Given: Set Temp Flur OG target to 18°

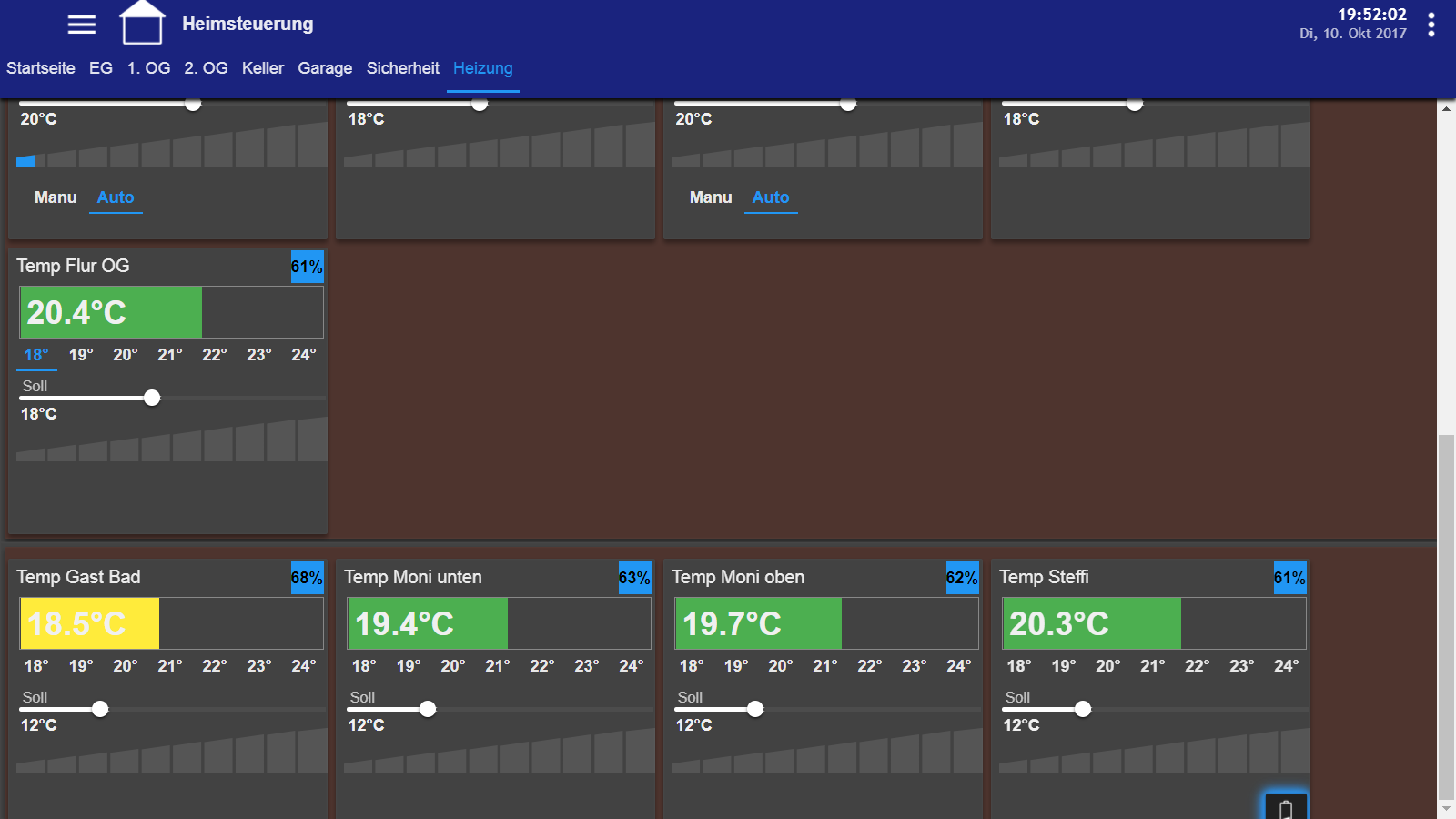Looking at the screenshot, I should pos(36,355).
